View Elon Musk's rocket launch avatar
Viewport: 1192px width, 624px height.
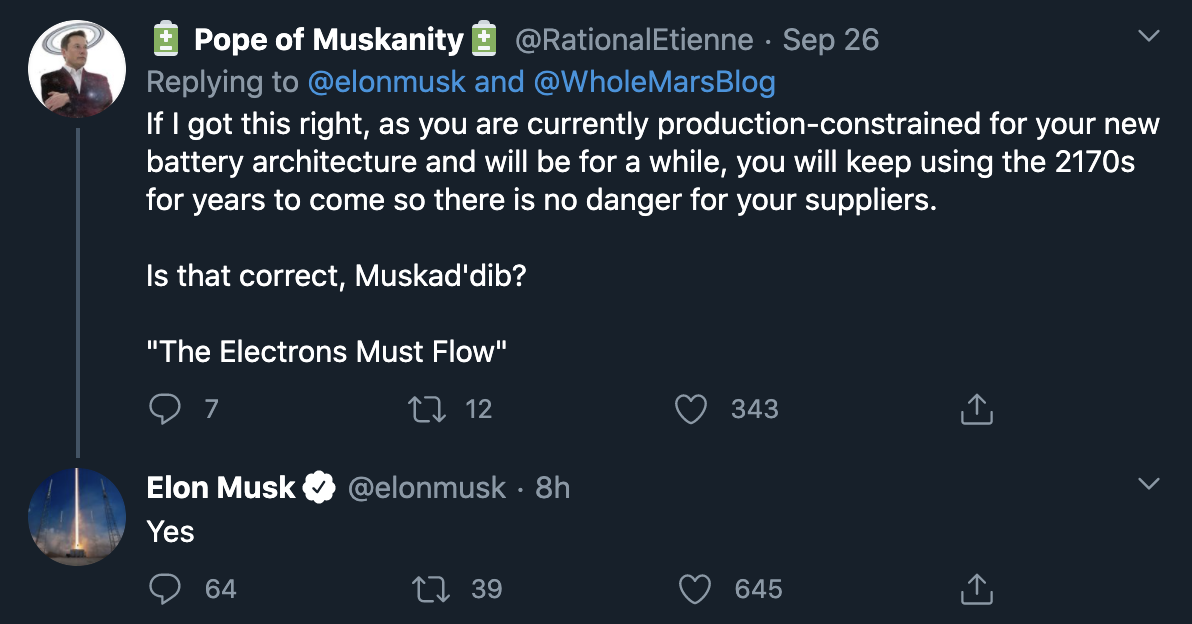point(77,517)
